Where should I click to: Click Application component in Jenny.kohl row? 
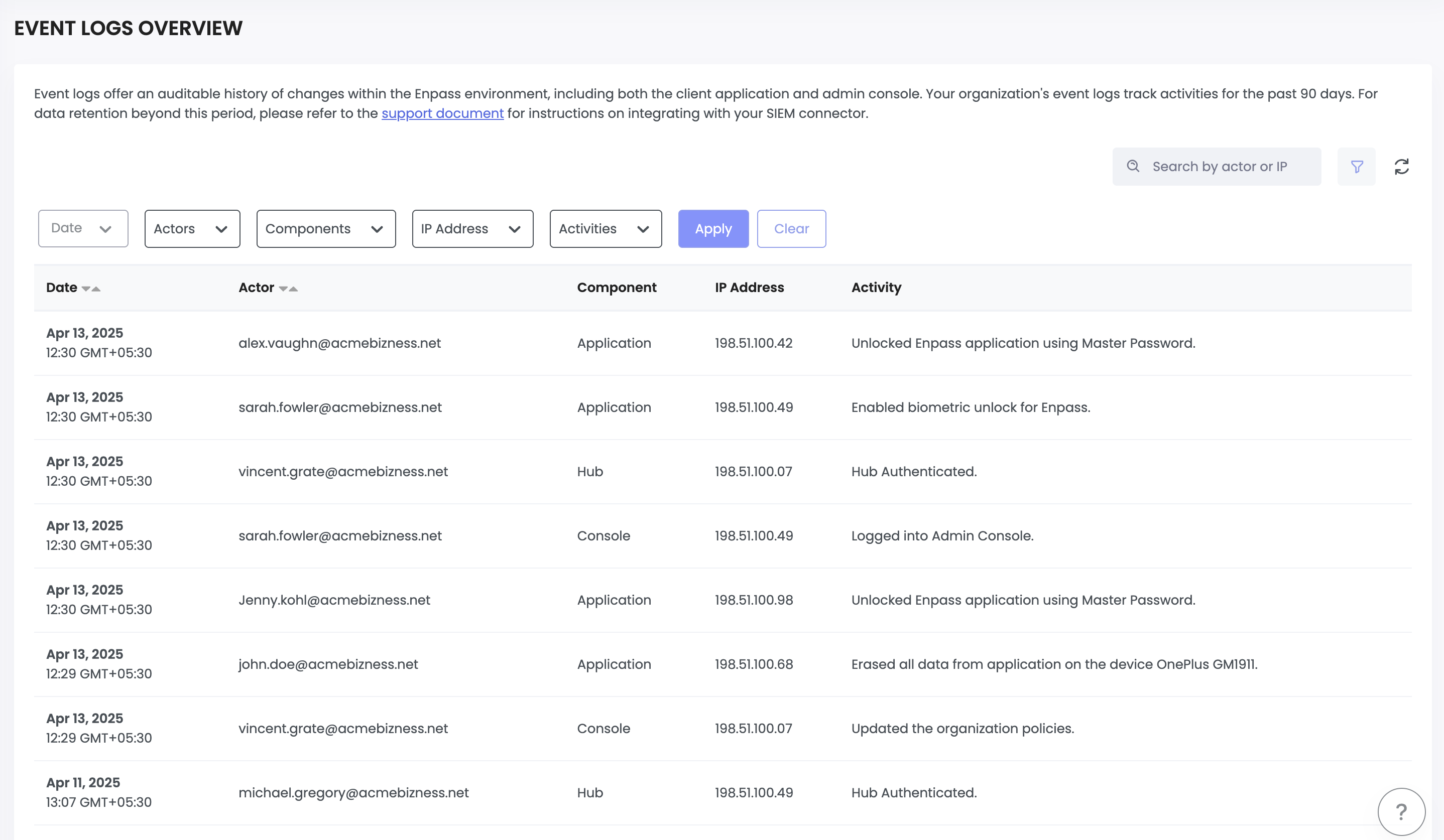click(x=614, y=600)
